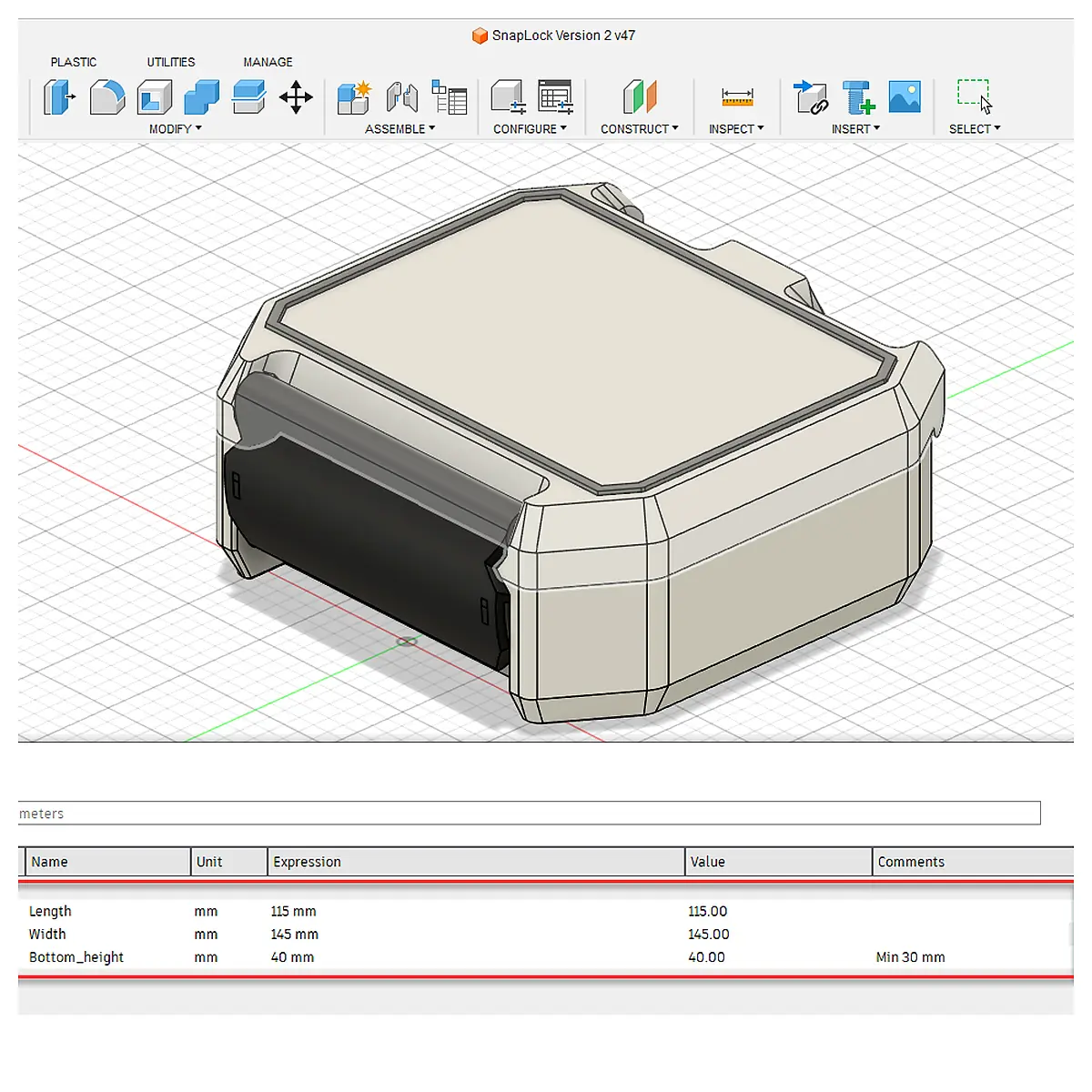Click the Name column header
Screen dimensions: 1092x1092
click(x=107, y=862)
